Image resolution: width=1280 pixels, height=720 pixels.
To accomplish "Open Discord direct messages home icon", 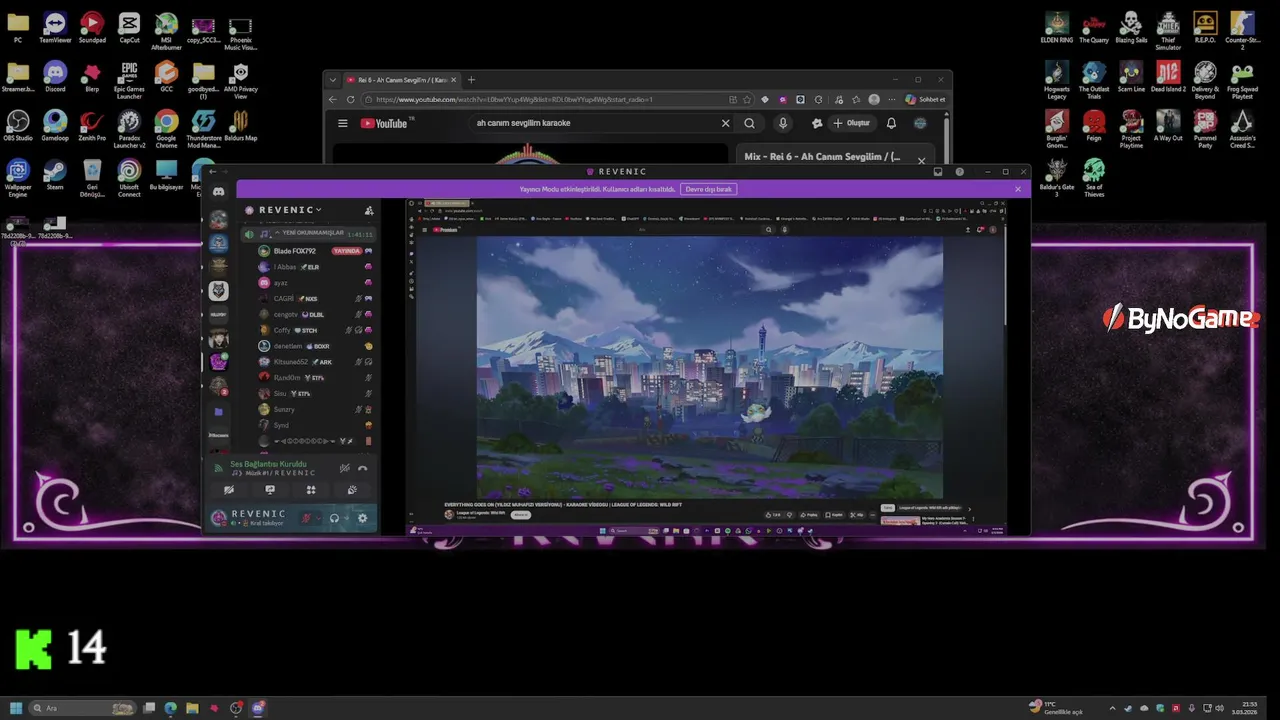I will point(218,192).
